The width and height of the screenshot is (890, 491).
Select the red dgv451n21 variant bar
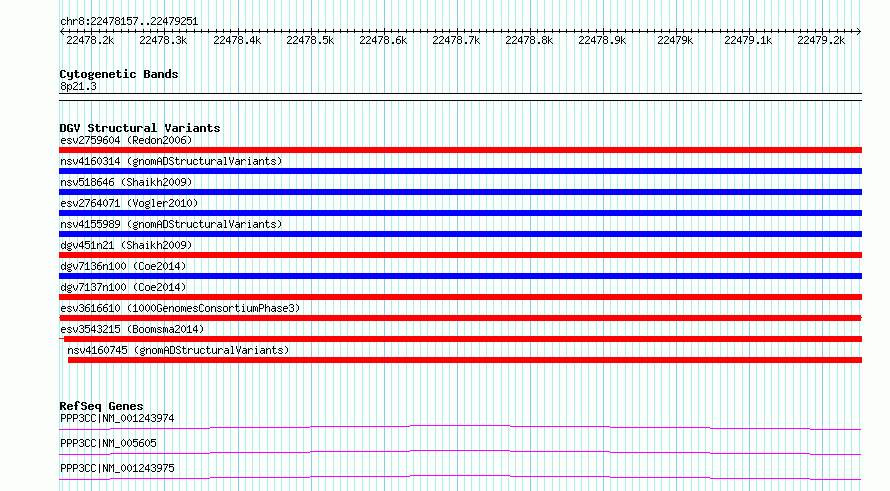point(460,255)
